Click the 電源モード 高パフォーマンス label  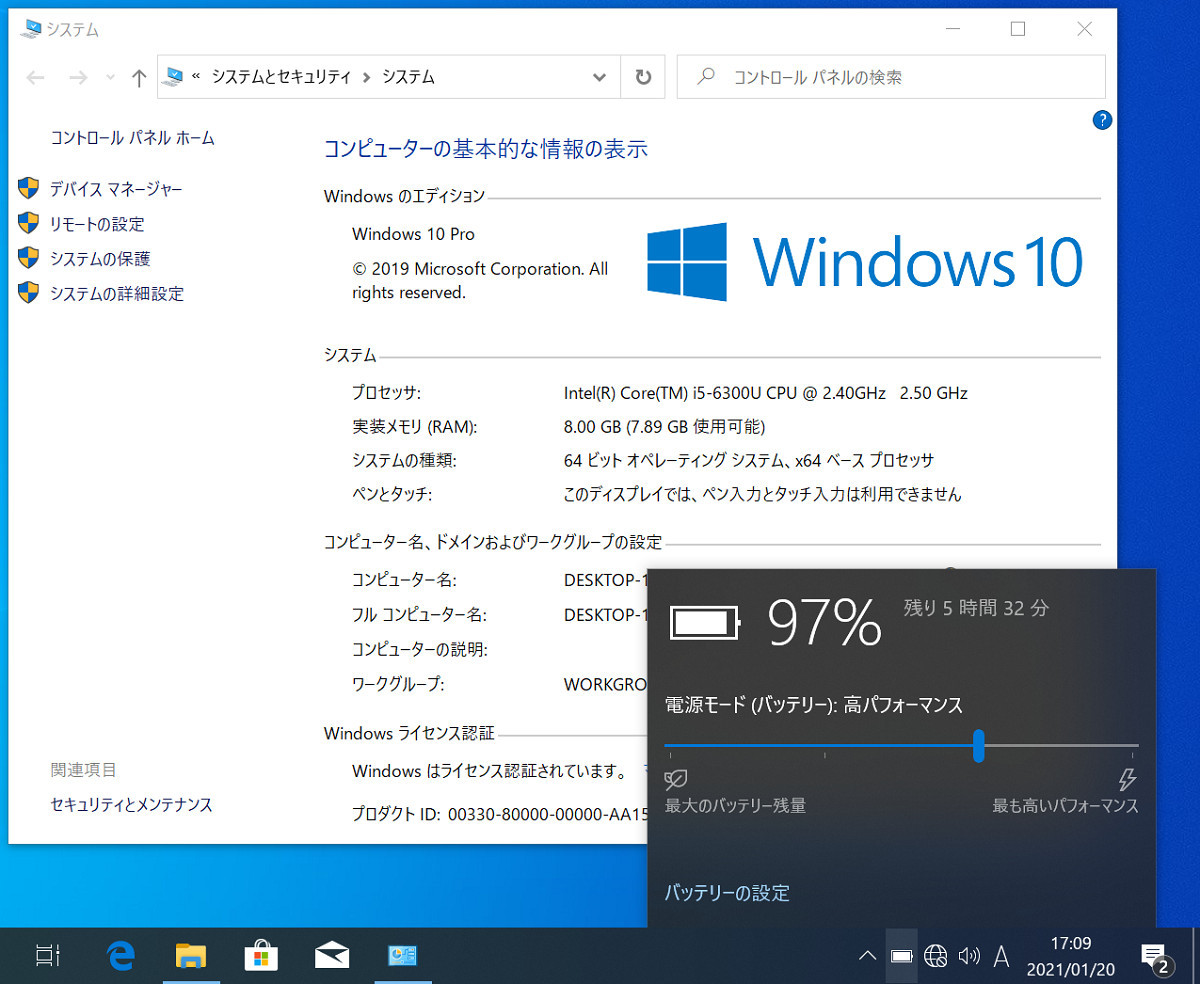point(814,705)
